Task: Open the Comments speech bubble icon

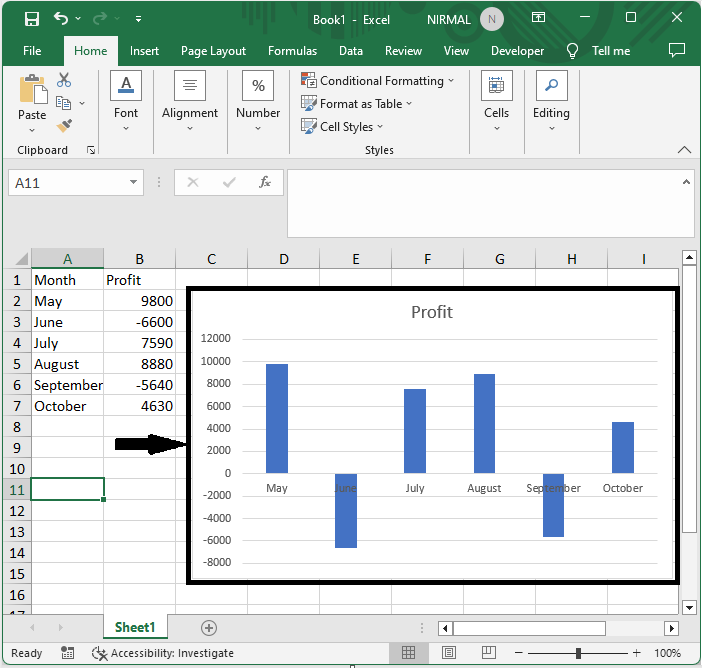Action: click(677, 50)
